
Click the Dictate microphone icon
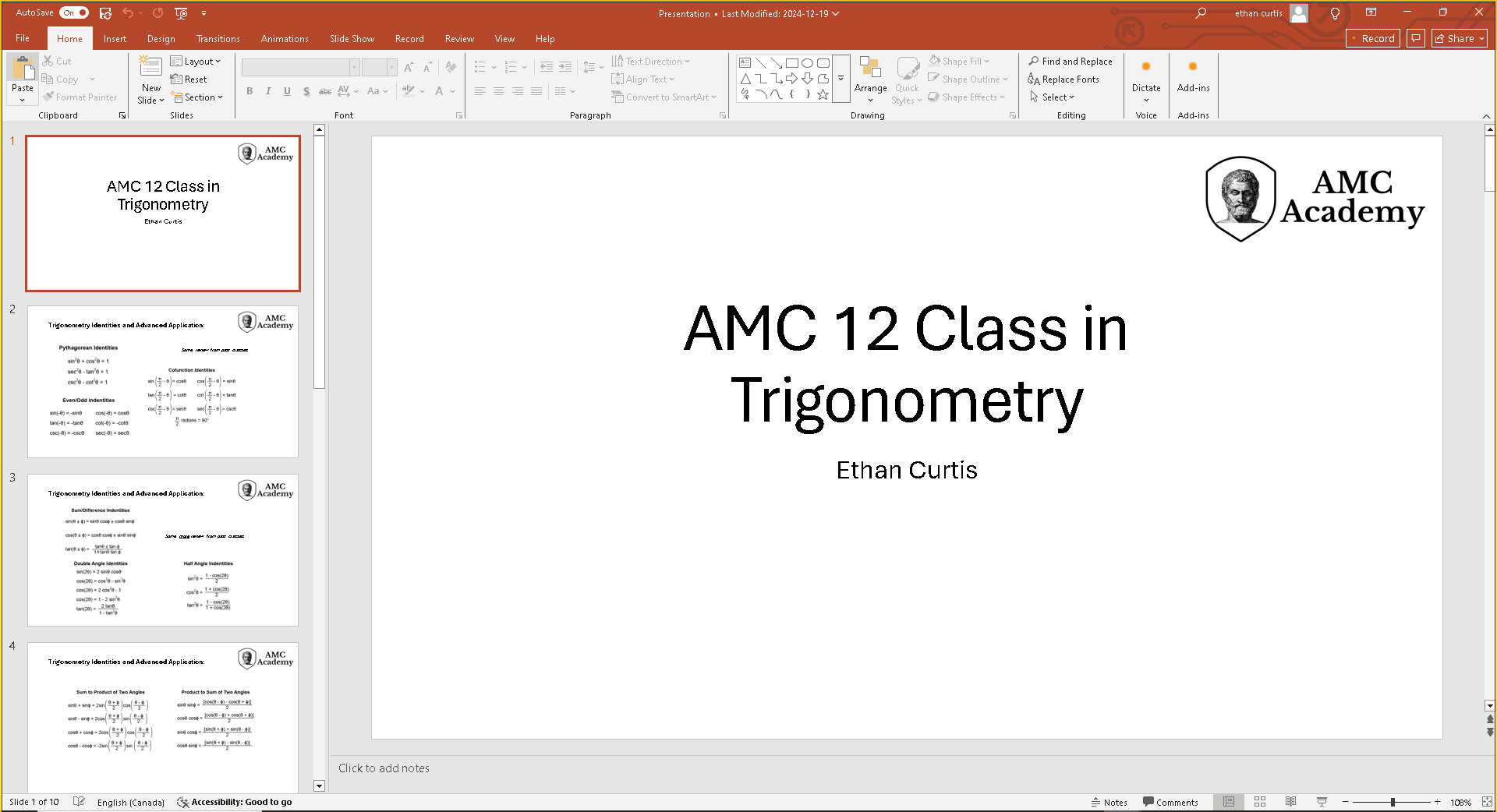(x=1145, y=68)
